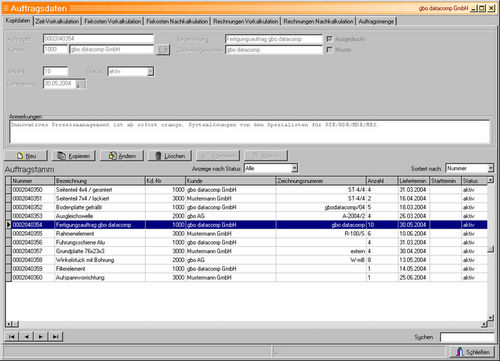Go to the next record
500x361 pixels.
coord(41,337)
